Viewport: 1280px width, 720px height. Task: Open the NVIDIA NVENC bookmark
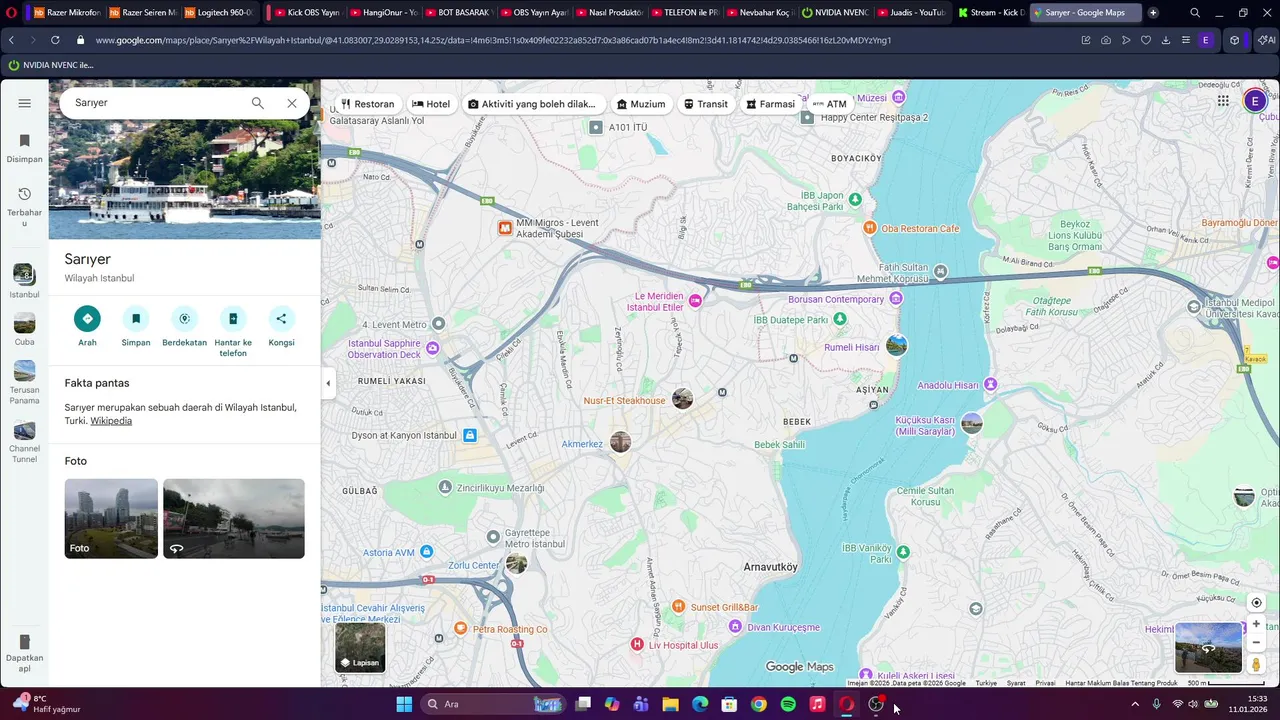pos(51,65)
